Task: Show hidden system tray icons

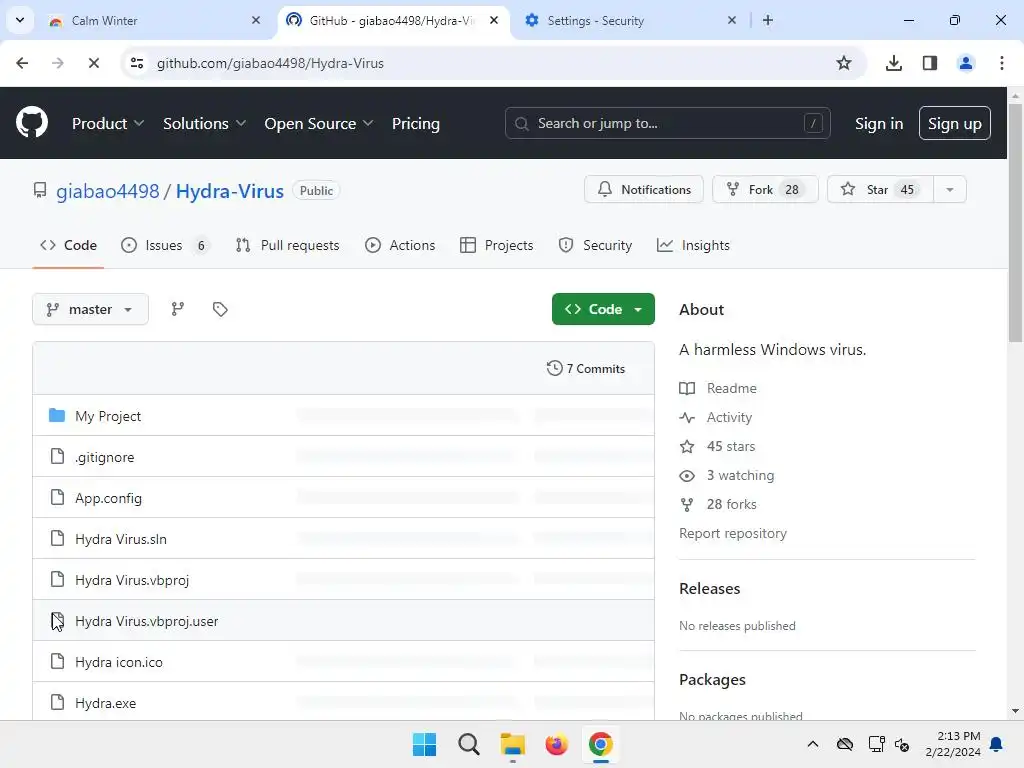Action: (812, 744)
